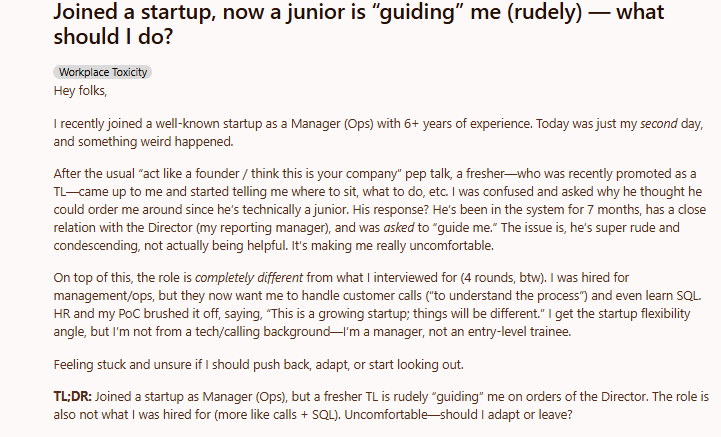The height and width of the screenshot is (437, 721).
Task: Click the italic phrase "completely different"
Action: click(249, 278)
